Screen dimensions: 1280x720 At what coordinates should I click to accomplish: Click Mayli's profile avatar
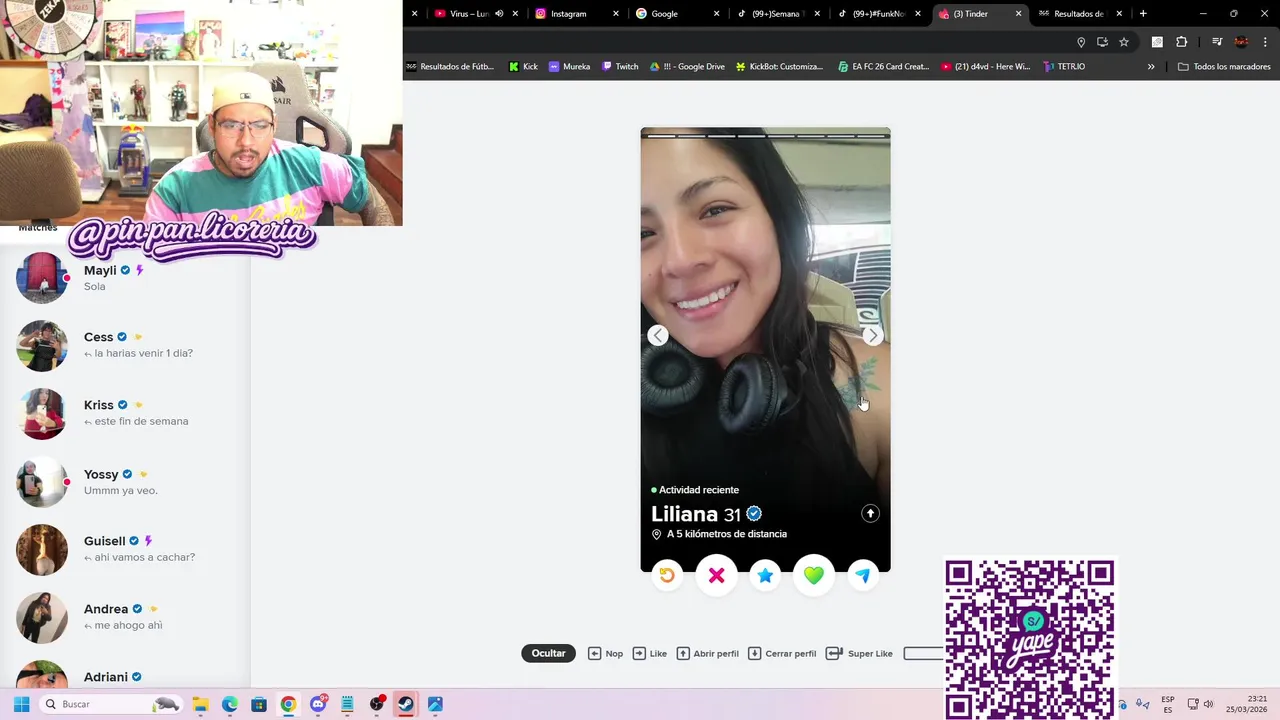point(42,278)
